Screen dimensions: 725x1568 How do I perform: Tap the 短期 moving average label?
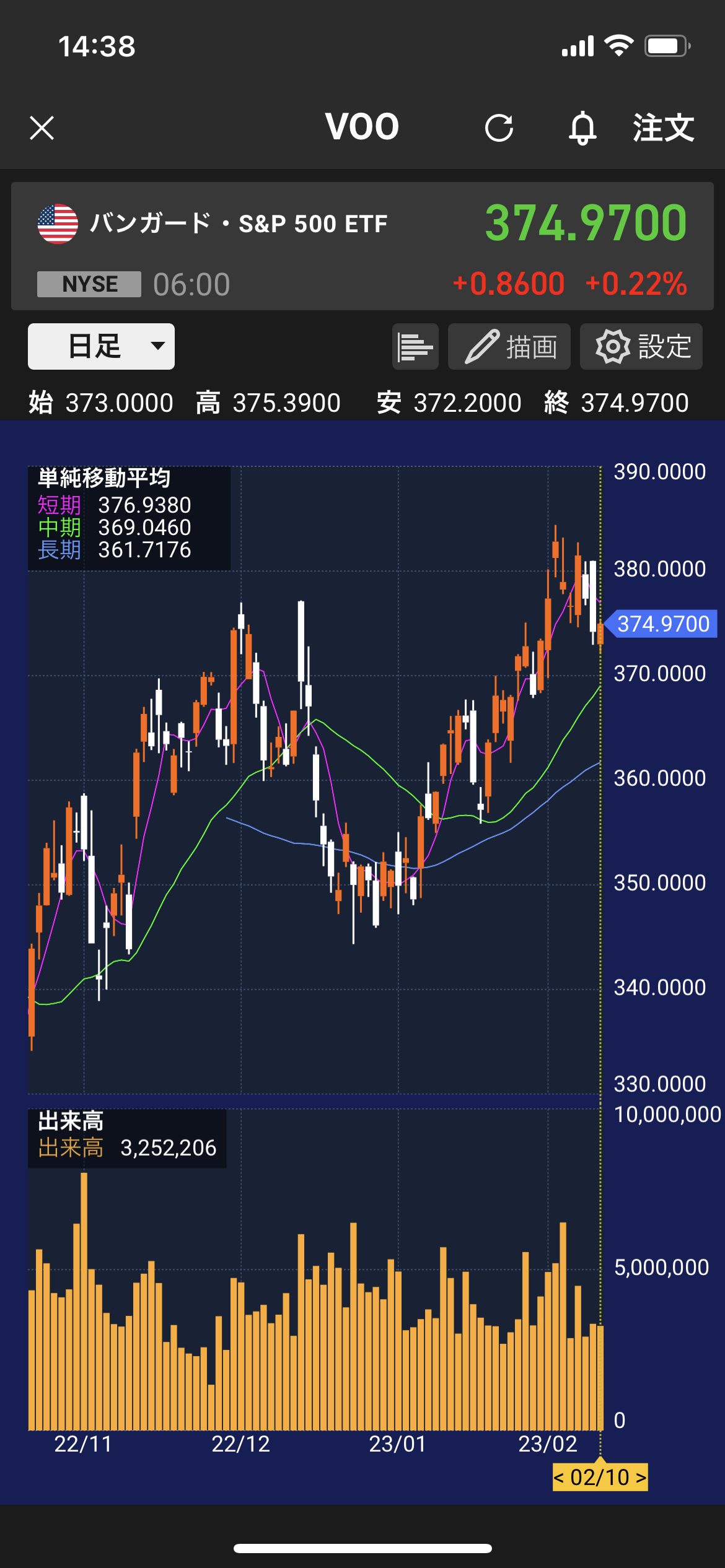[59, 505]
